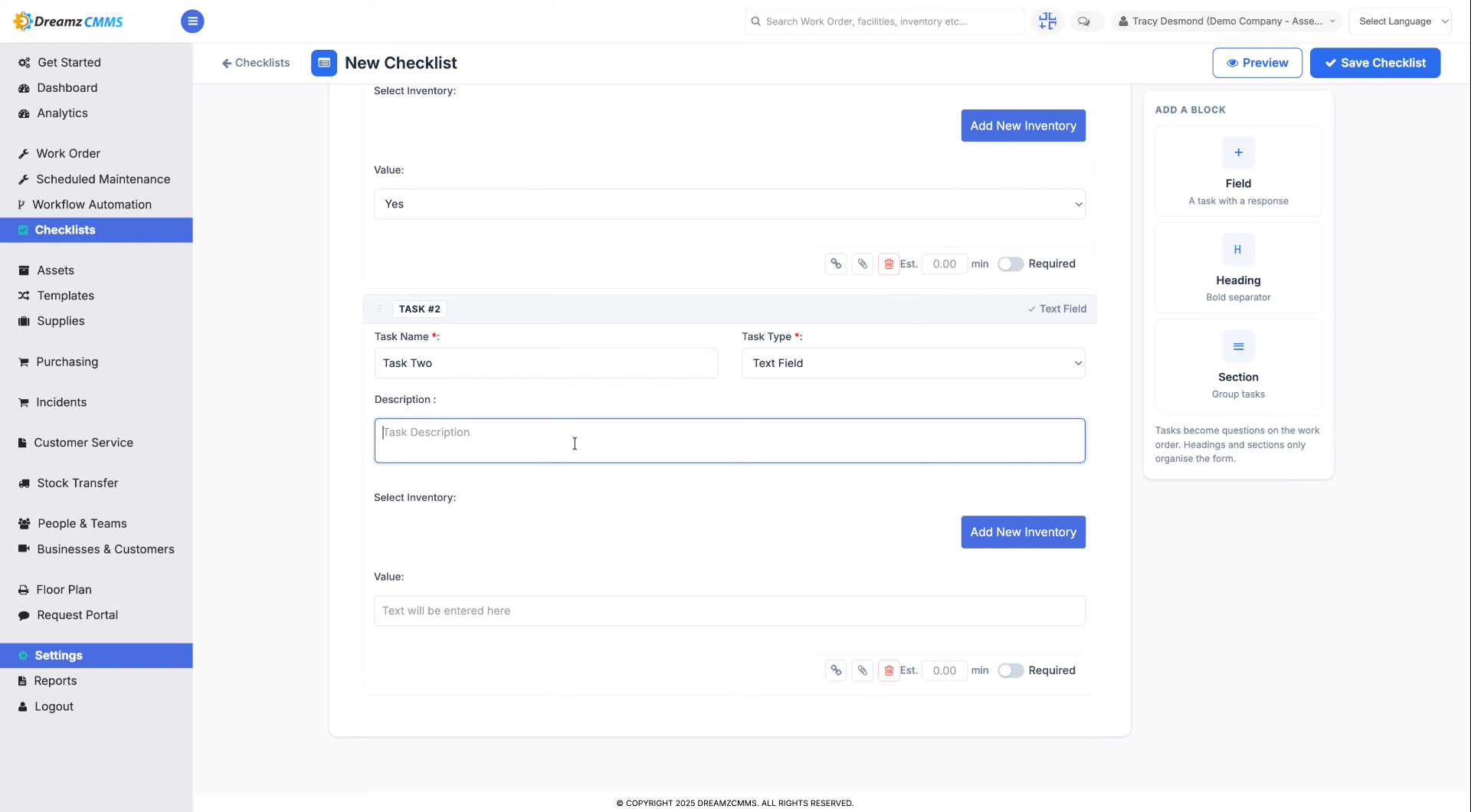The width and height of the screenshot is (1471, 812).
Task: Open Templates in the sidebar
Action: point(66,296)
